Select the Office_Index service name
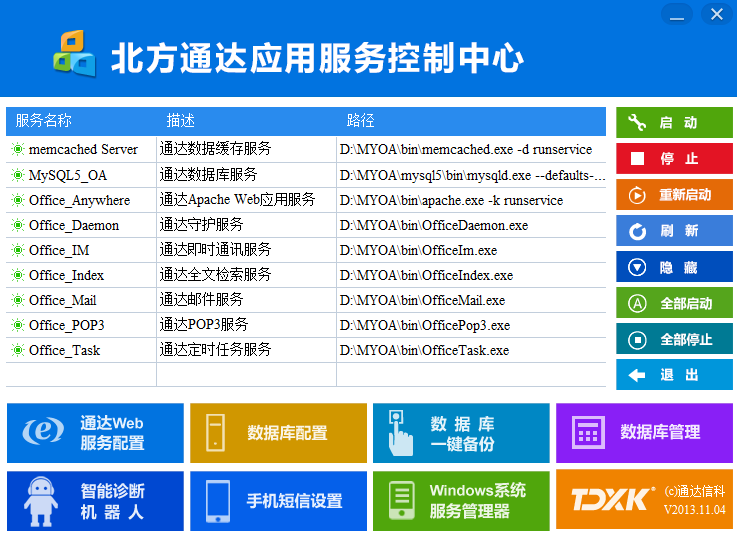 click(66, 275)
